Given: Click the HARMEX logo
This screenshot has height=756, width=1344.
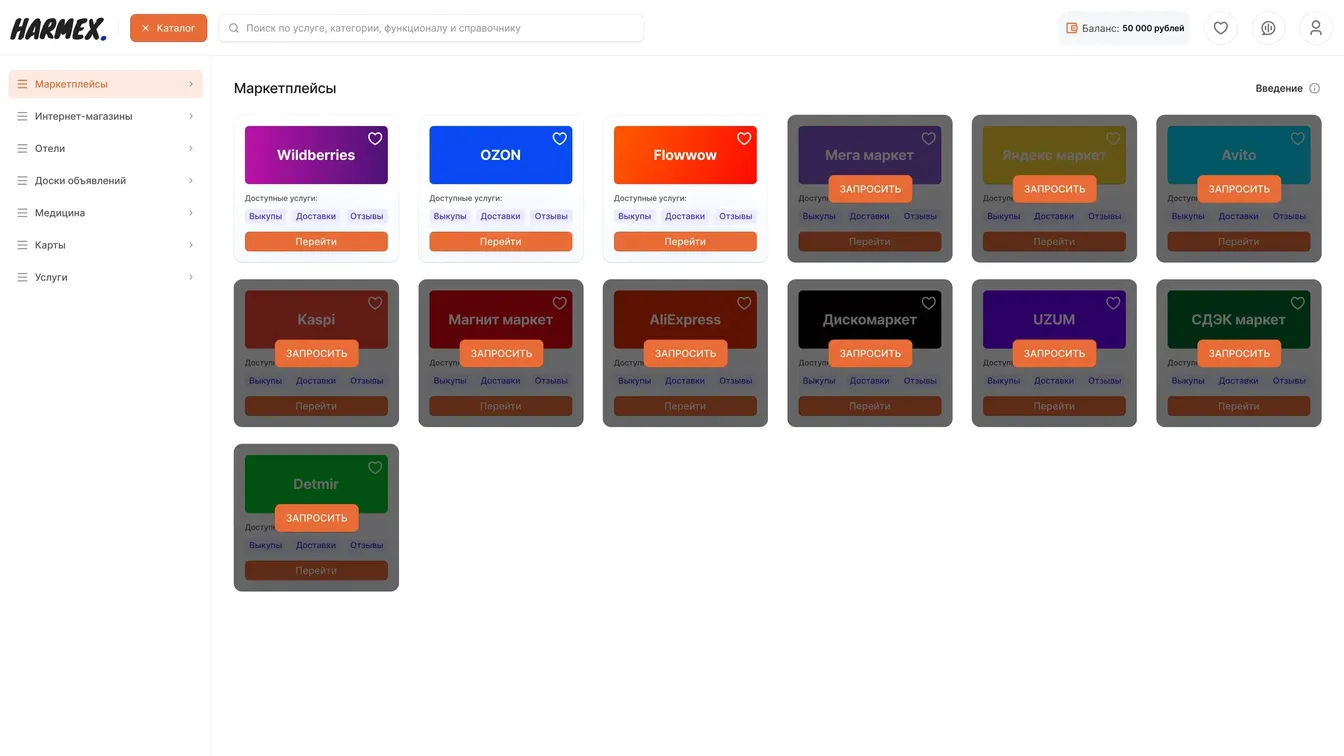Looking at the screenshot, I should [58, 28].
